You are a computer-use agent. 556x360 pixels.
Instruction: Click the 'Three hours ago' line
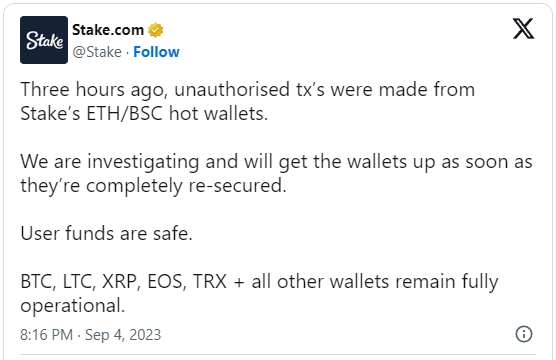[248, 89]
